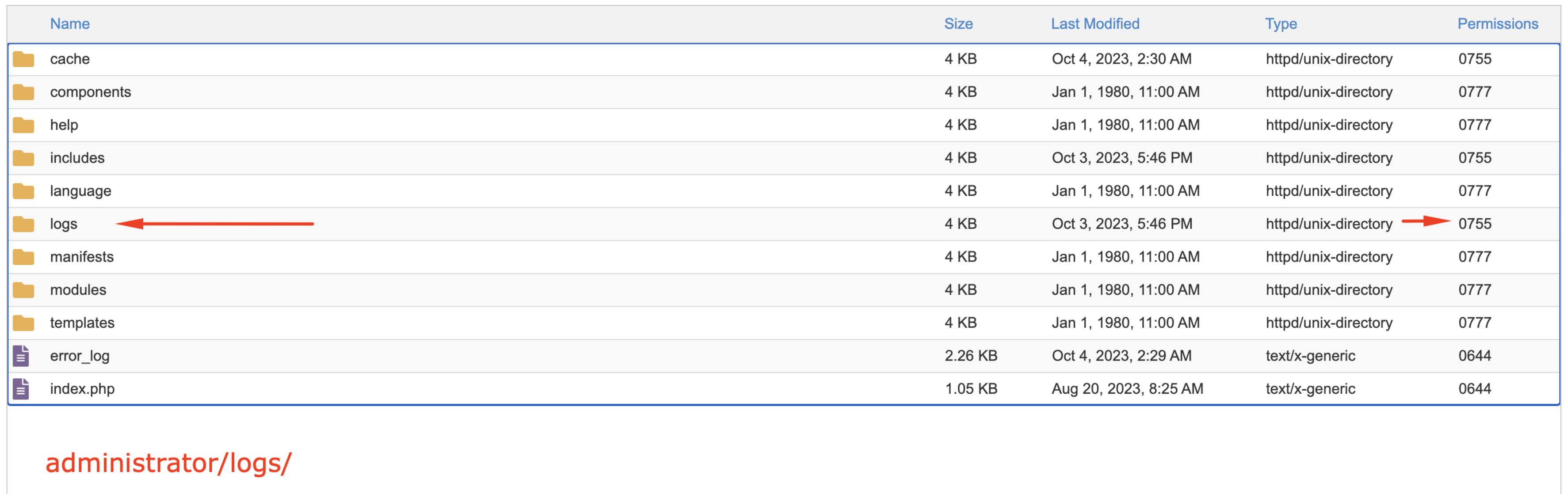The height and width of the screenshot is (494, 1568).
Task: Click the cache folder icon
Action: pyautogui.click(x=23, y=59)
